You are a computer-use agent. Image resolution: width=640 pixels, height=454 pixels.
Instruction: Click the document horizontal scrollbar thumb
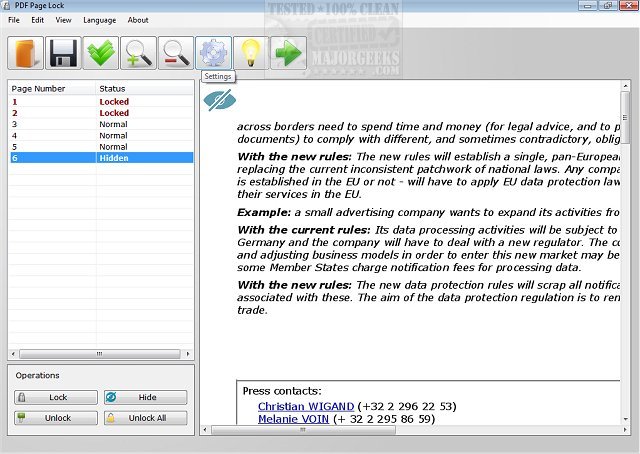click(x=303, y=430)
